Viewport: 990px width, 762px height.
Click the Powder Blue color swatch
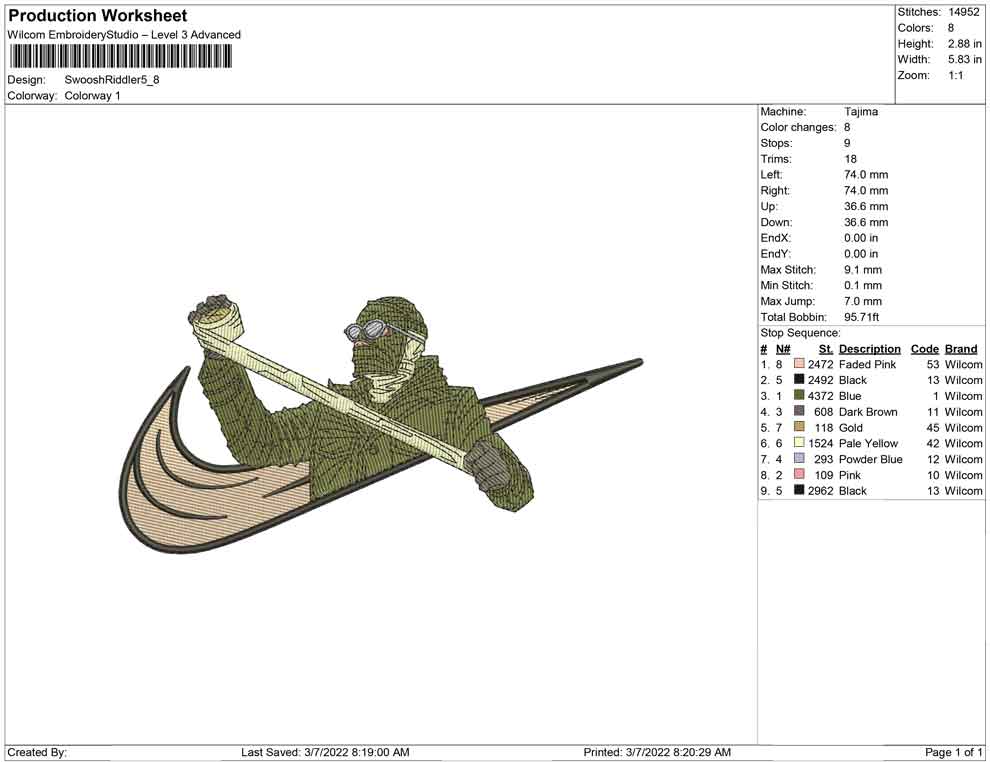799,458
